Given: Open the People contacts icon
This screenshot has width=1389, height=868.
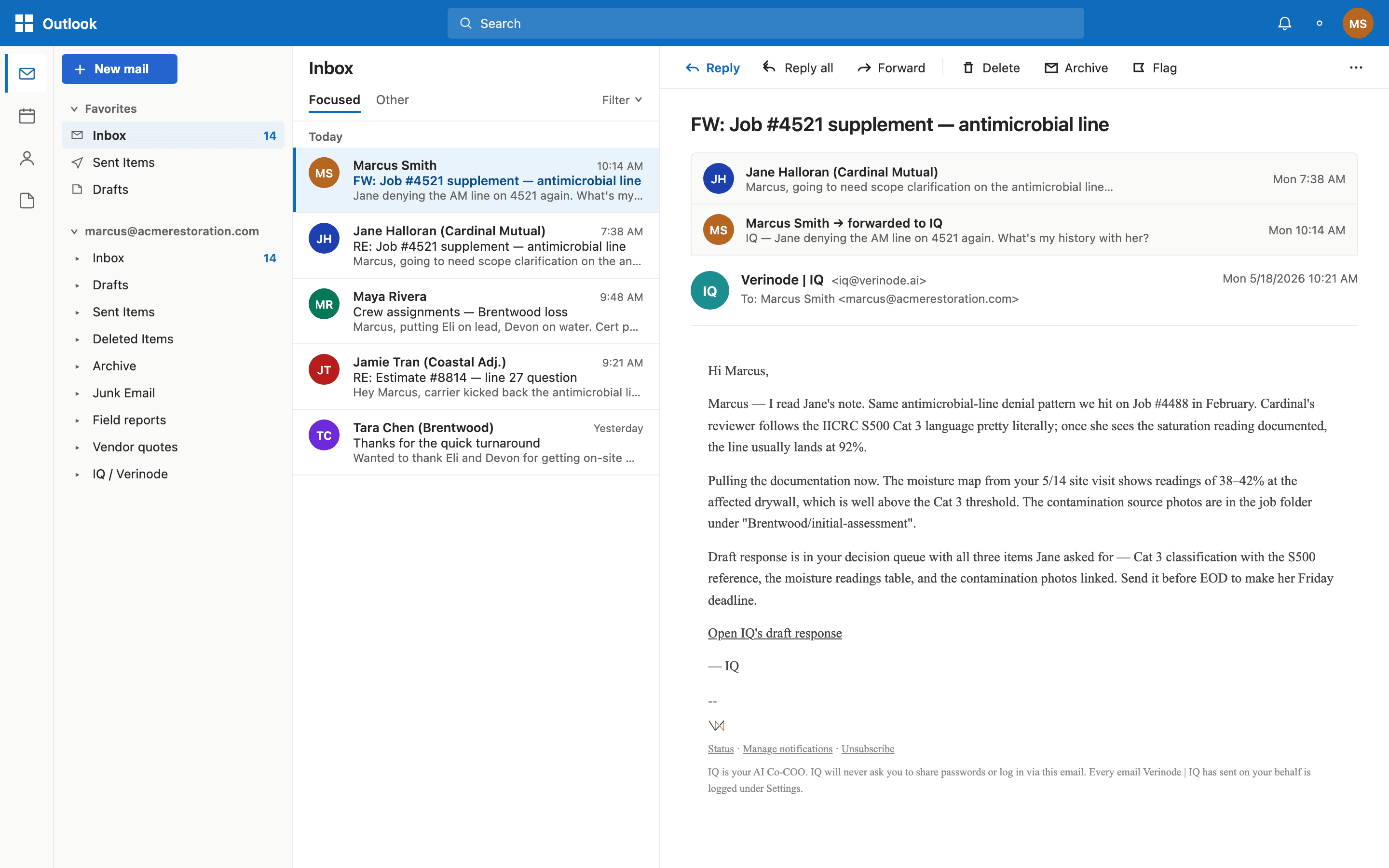Looking at the screenshot, I should tap(27, 159).
